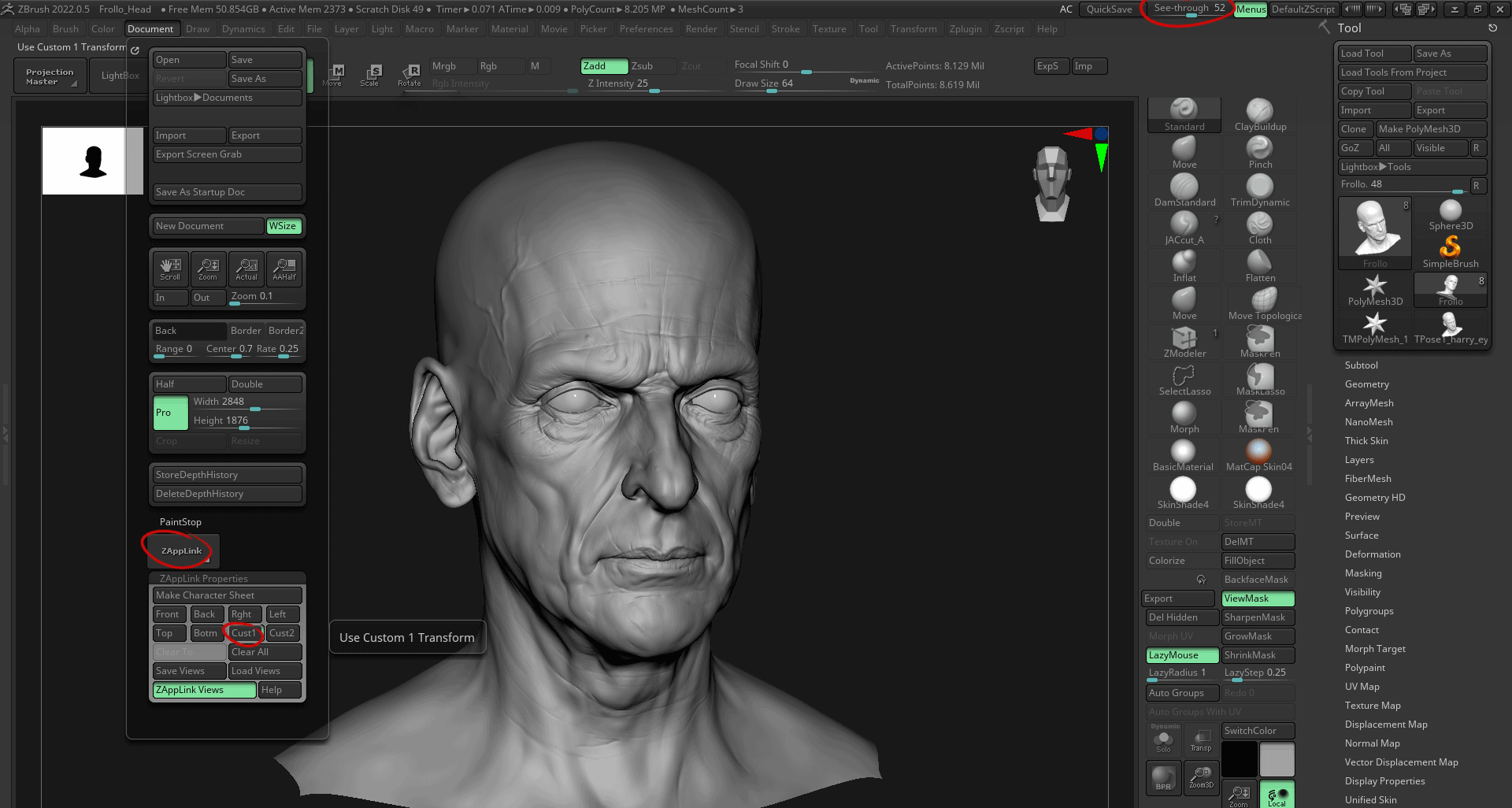Select the Move Topological brush
The width and height of the screenshot is (1512, 808).
1263,302
